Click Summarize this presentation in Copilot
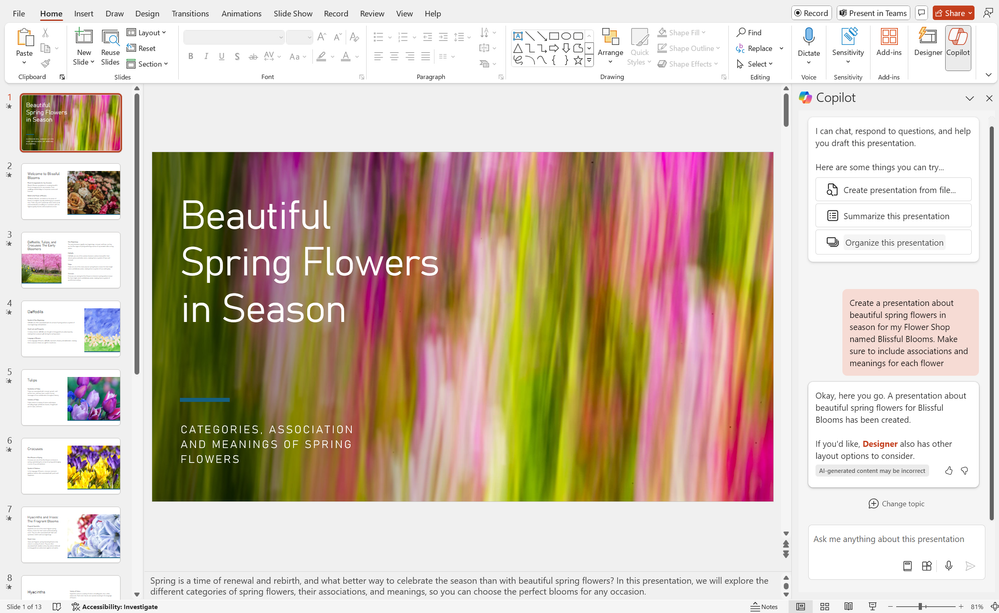 point(893,215)
